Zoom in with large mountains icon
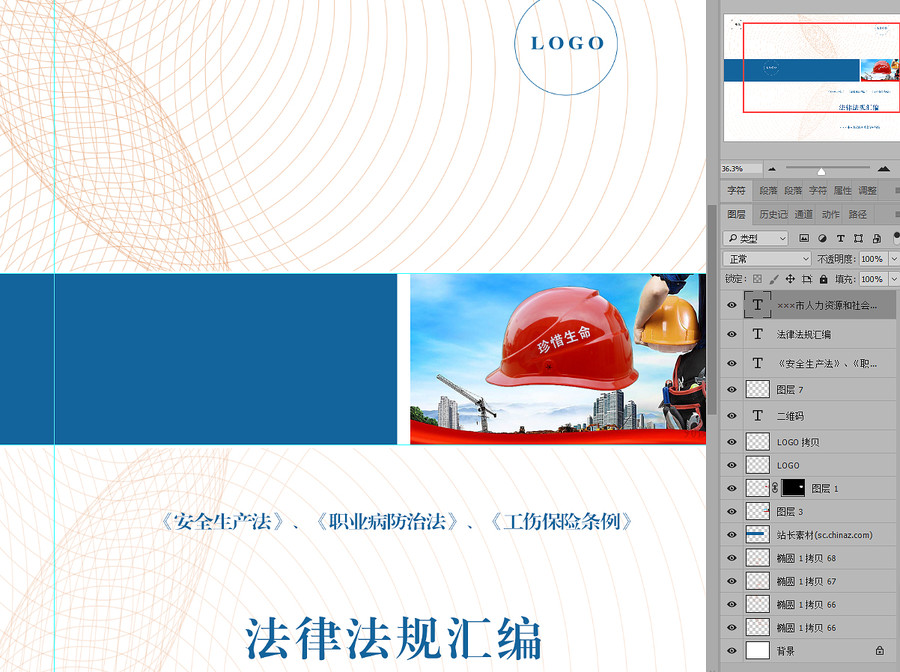This screenshot has height=672, width=900. coord(884,168)
